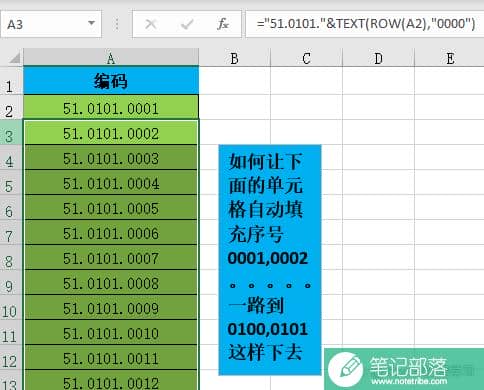The width and height of the screenshot is (484, 390).
Task: Click the formula bar options dots handle
Action: 117,24
